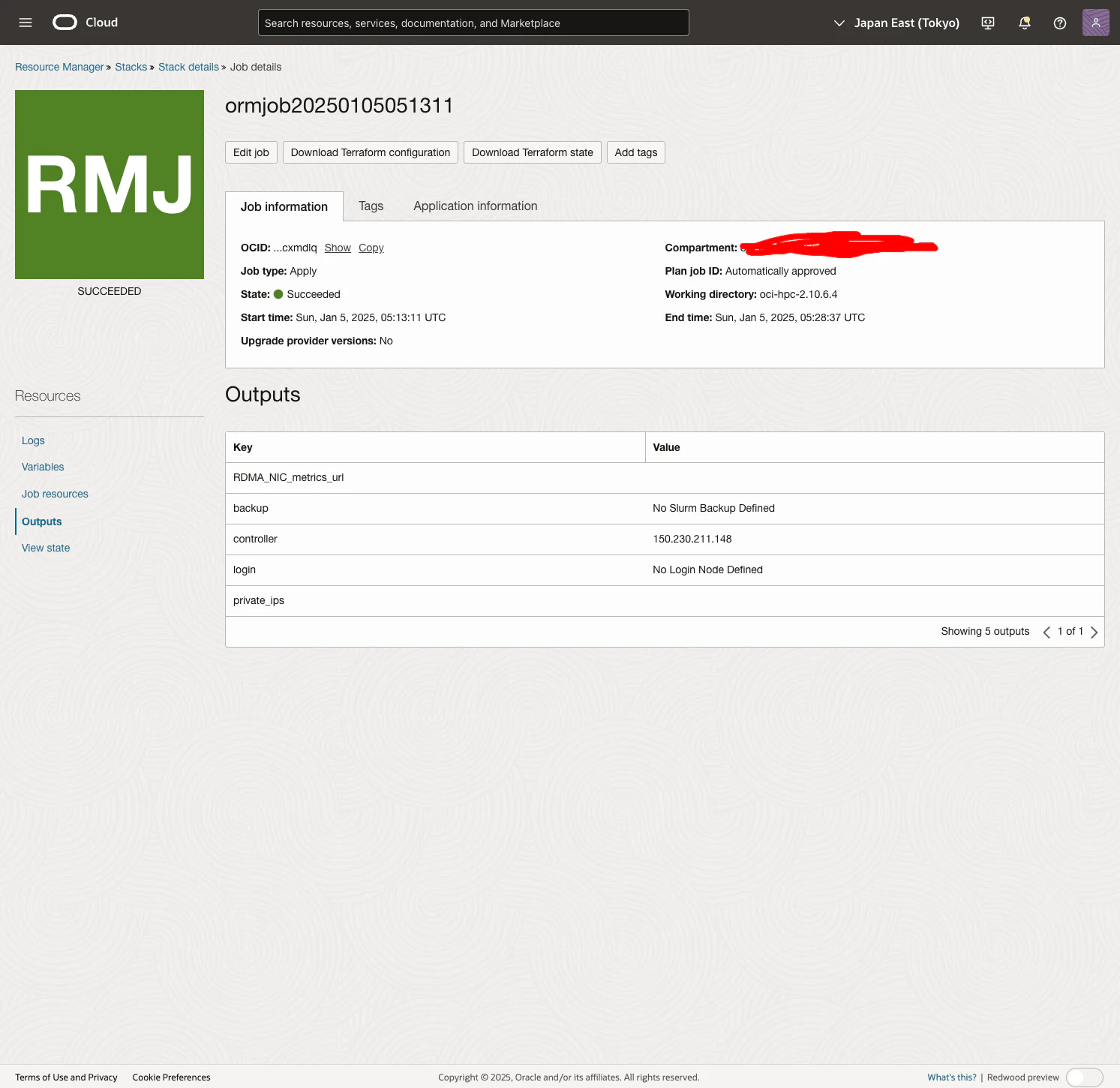Viewport: 1120px width, 1088px height.
Task: Go to previous outputs page
Action: click(x=1046, y=632)
